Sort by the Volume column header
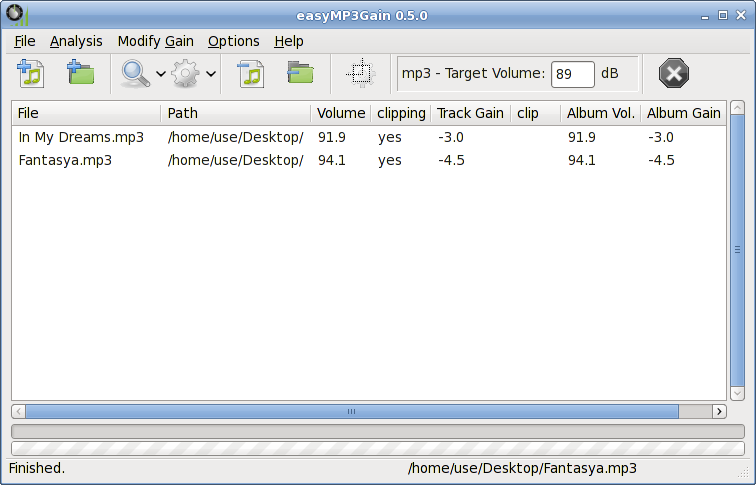Viewport: 756px width, 485px height. 341,113
